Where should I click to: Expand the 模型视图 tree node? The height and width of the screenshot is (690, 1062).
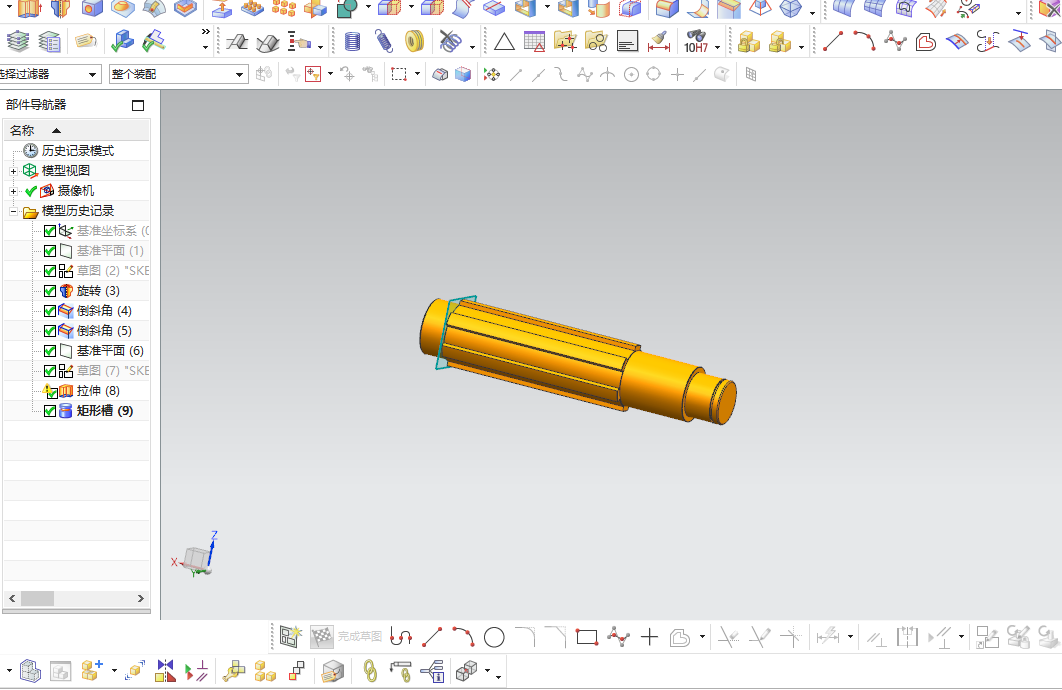click(13, 171)
